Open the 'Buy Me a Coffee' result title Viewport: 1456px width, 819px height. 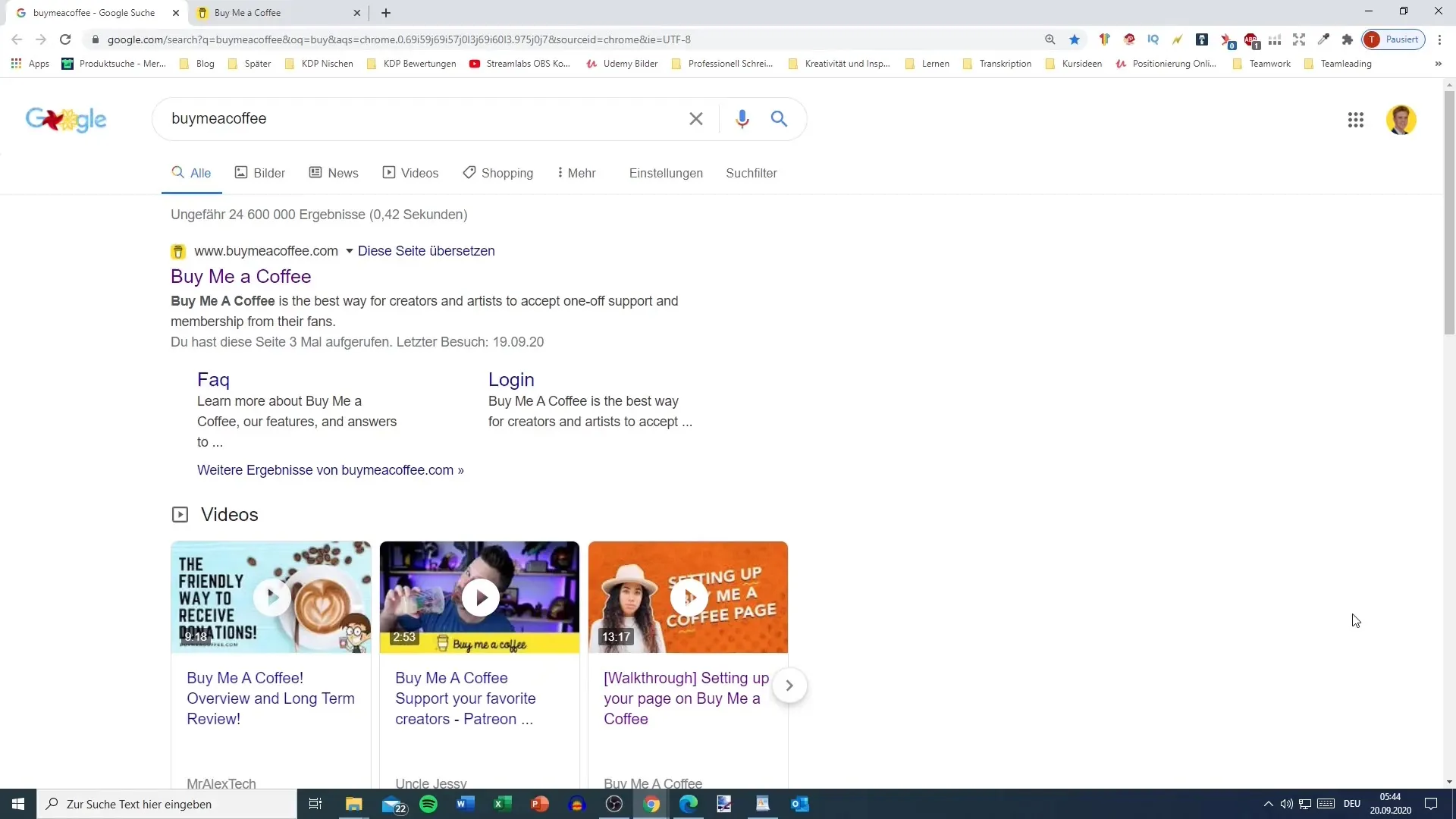coord(240,276)
